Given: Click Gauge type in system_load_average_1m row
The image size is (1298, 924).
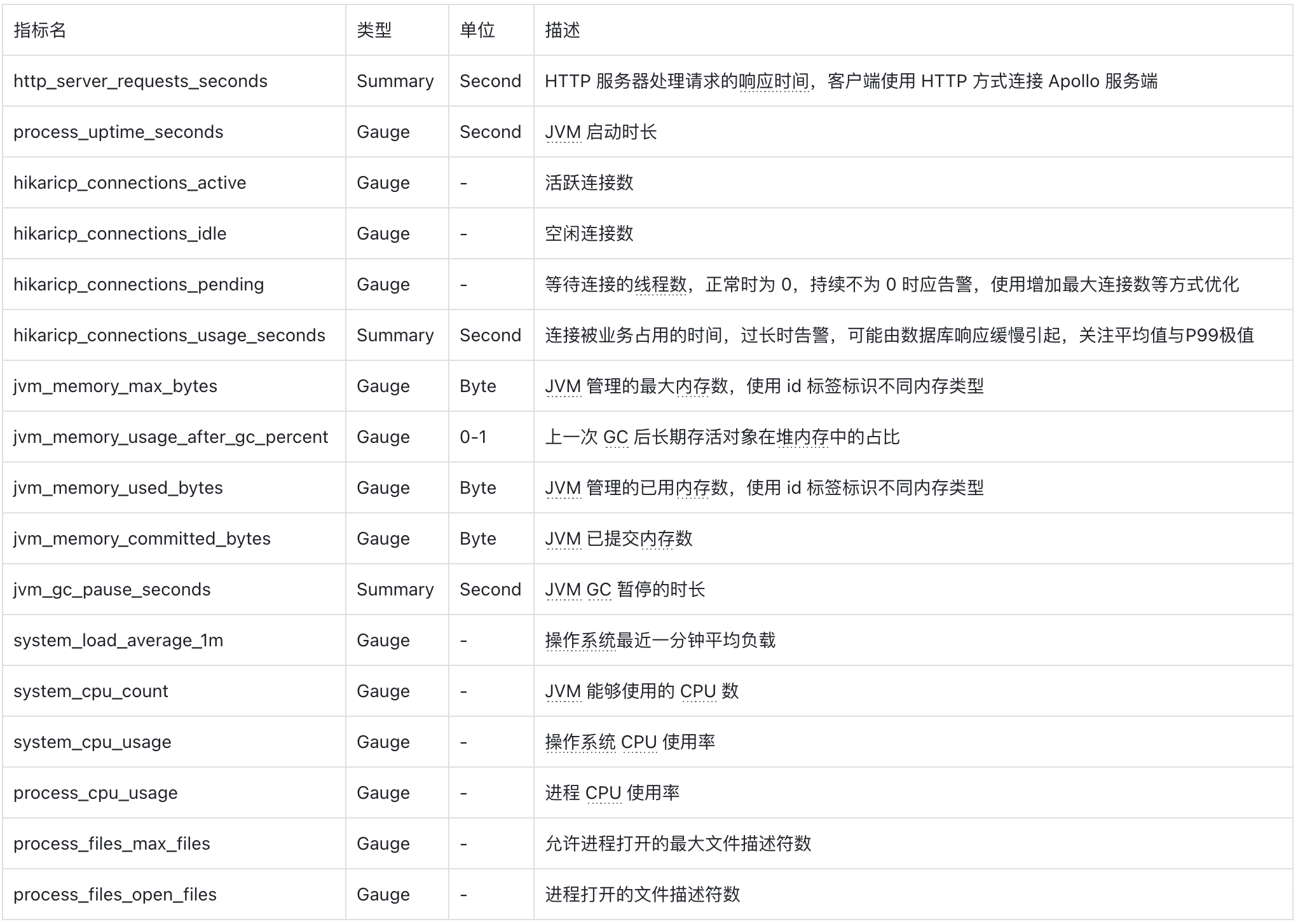Looking at the screenshot, I should pos(383,641).
